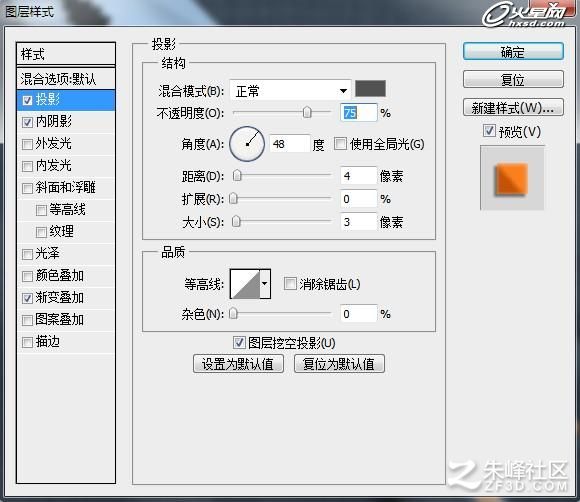Select 斜面和浮雕 in styles list
Screen dimensions: 580x502
66,188
